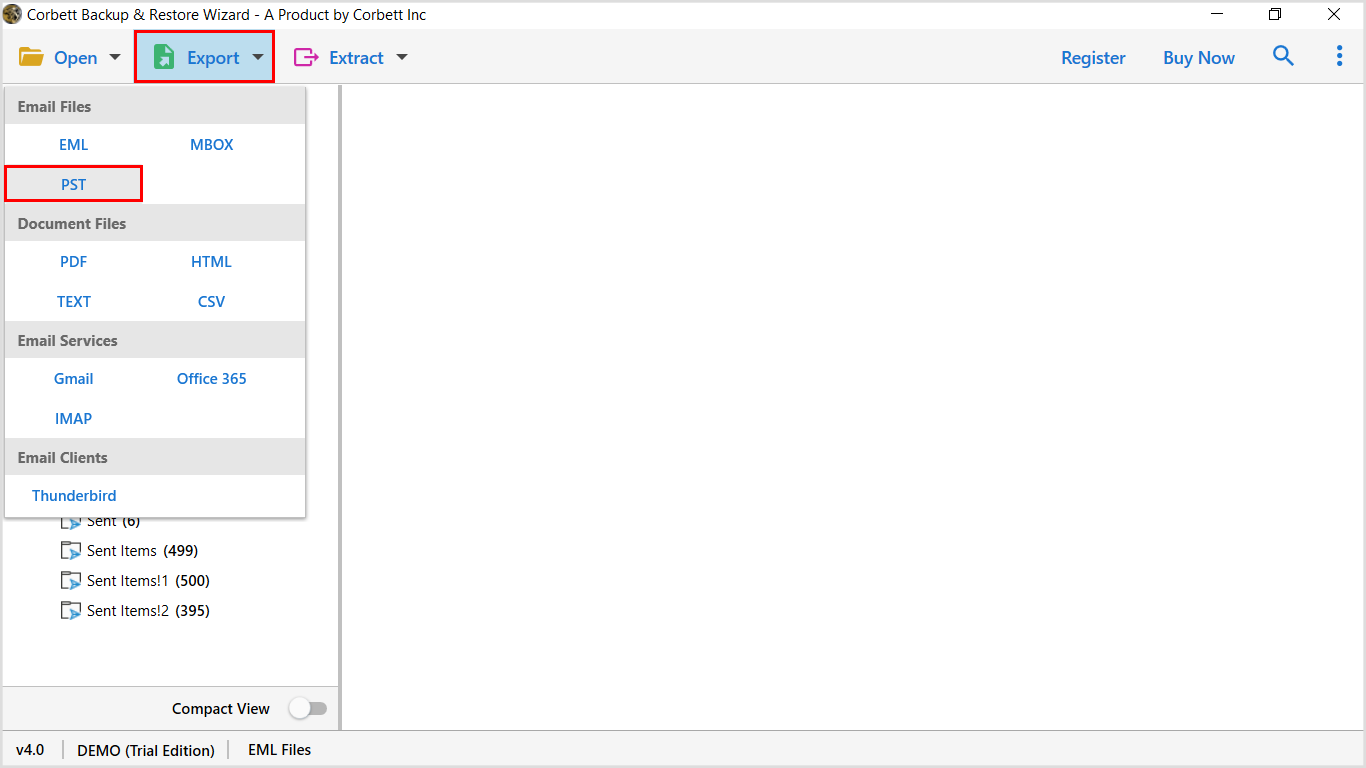Select the Sent Items!1 (500) folder
Screen dimensions: 1366x768
click(148, 581)
